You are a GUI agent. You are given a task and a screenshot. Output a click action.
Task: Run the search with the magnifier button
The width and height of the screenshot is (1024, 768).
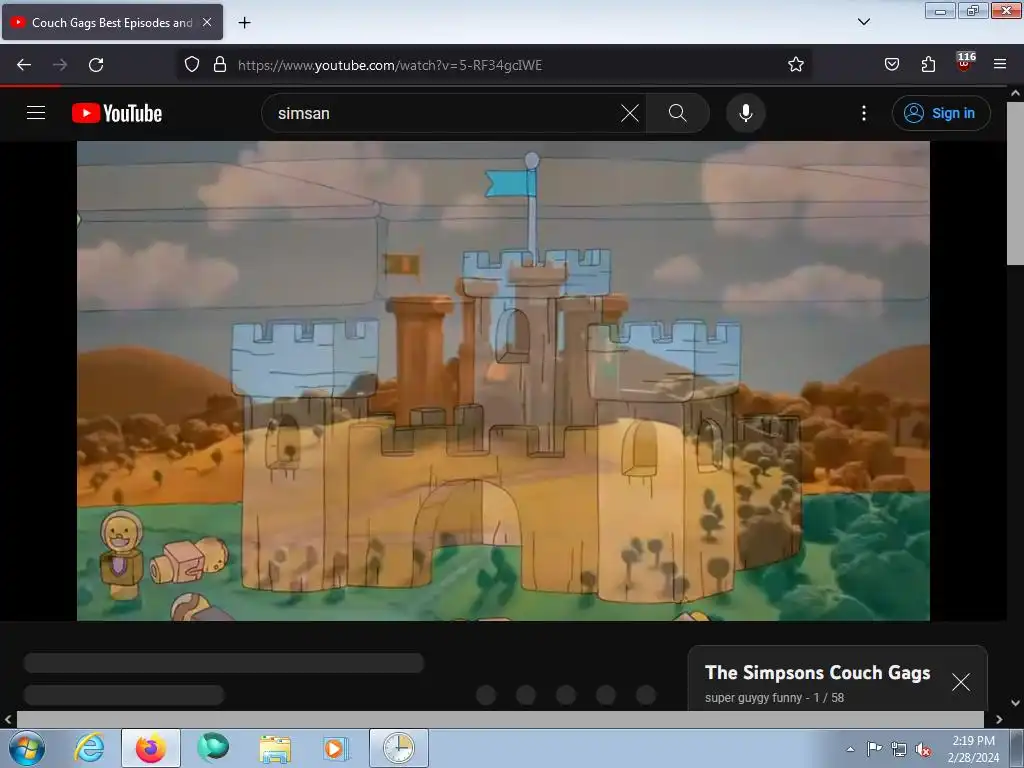tap(678, 113)
